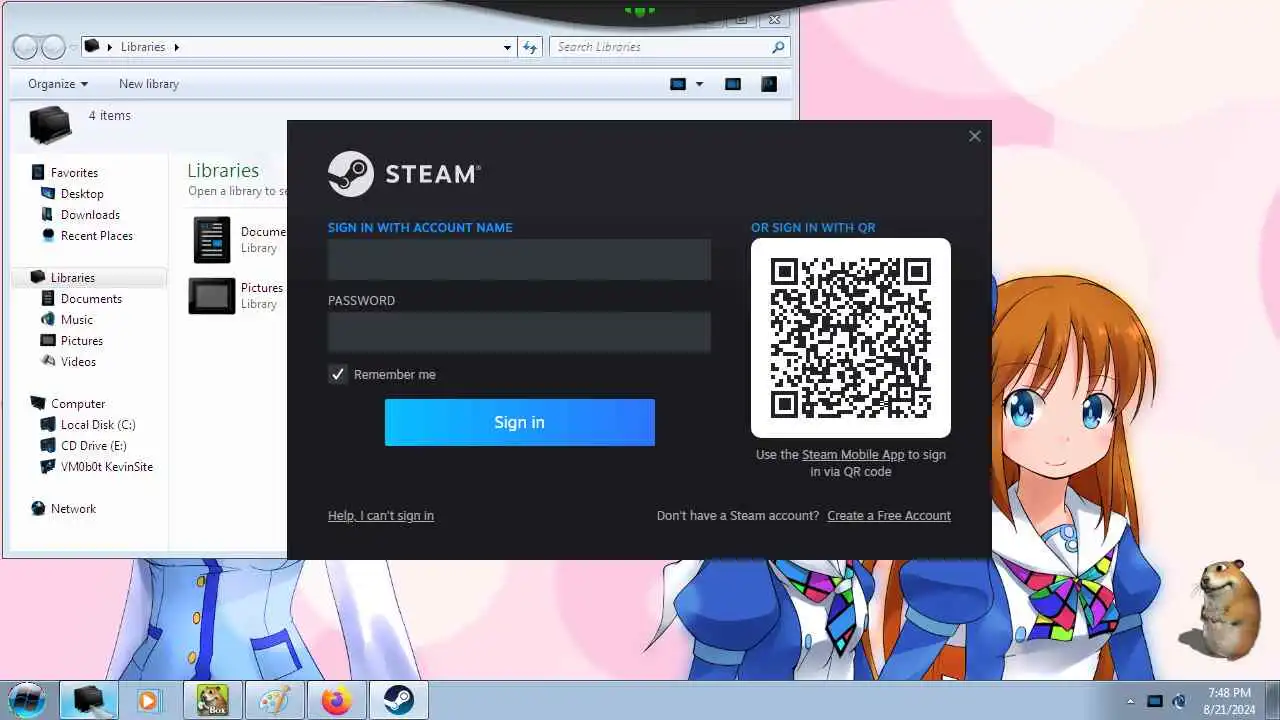
Task: Open the Steam Mobile App link
Action: click(853, 455)
